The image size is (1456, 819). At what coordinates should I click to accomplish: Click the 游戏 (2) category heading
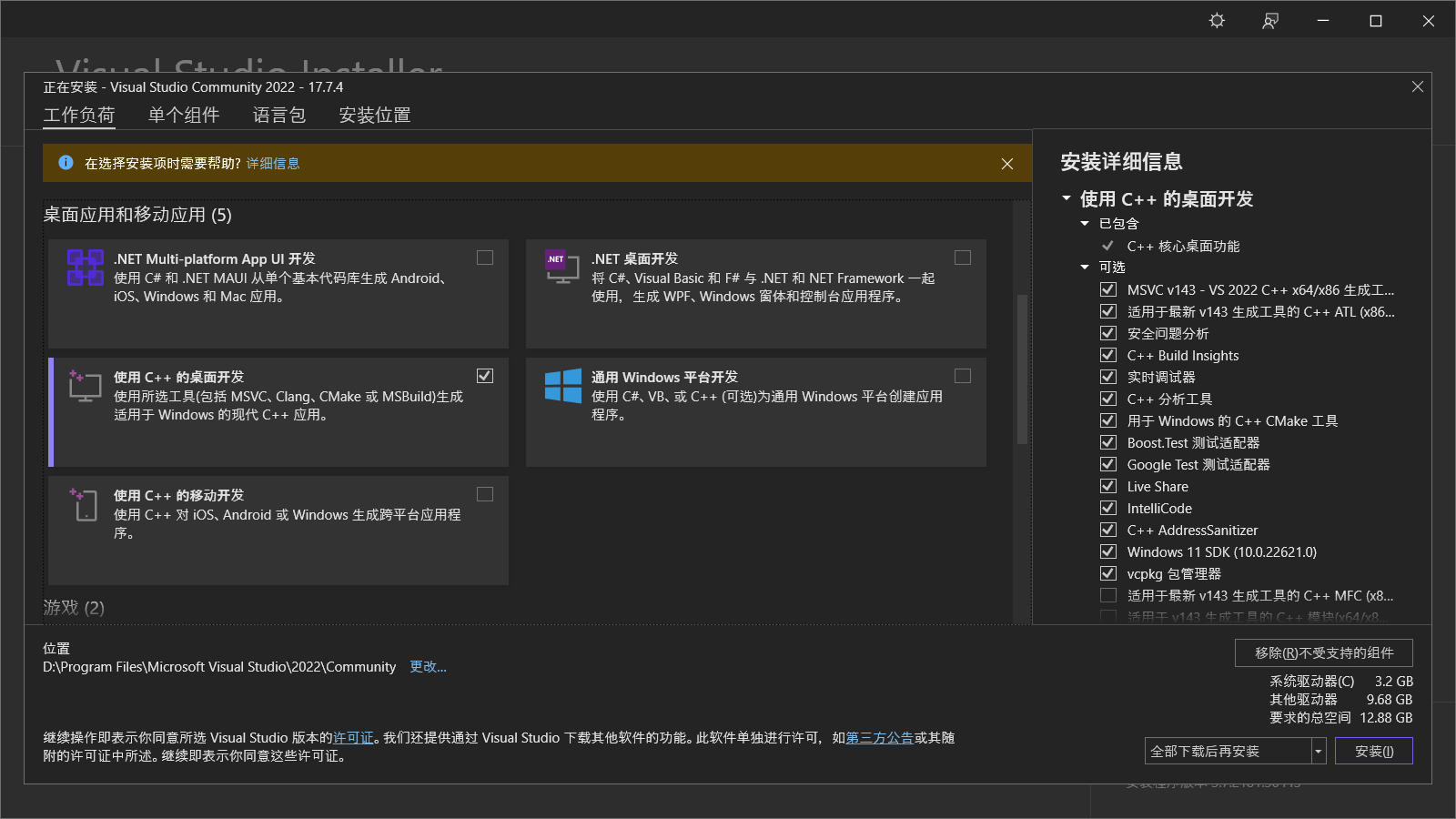[74, 607]
